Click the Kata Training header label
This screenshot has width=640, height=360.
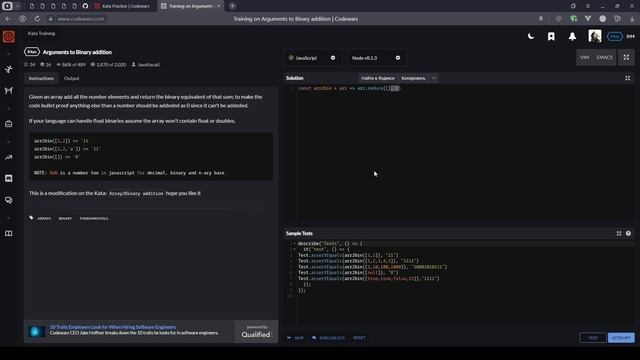click(41, 33)
